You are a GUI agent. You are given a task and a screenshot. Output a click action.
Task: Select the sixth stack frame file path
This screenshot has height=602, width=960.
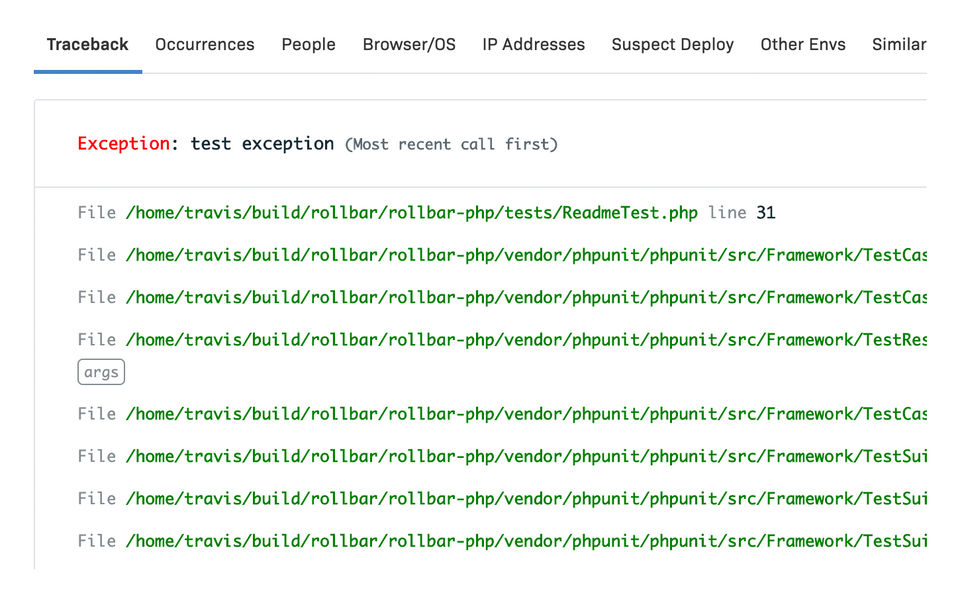(526, 456)
